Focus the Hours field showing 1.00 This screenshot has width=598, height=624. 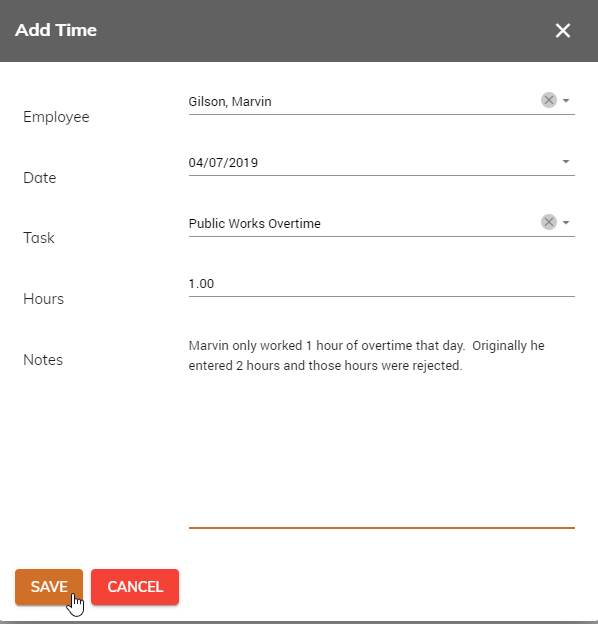coord(382,284)
